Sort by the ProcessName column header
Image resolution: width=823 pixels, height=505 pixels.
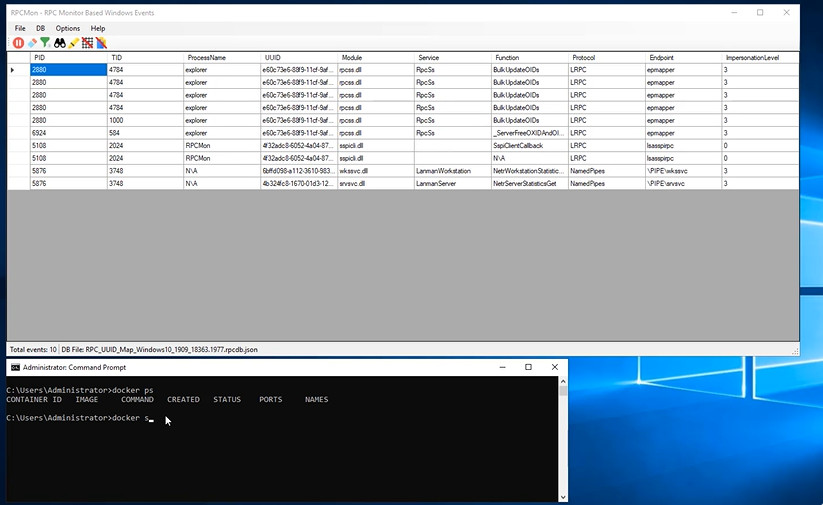tap(222, 58)
